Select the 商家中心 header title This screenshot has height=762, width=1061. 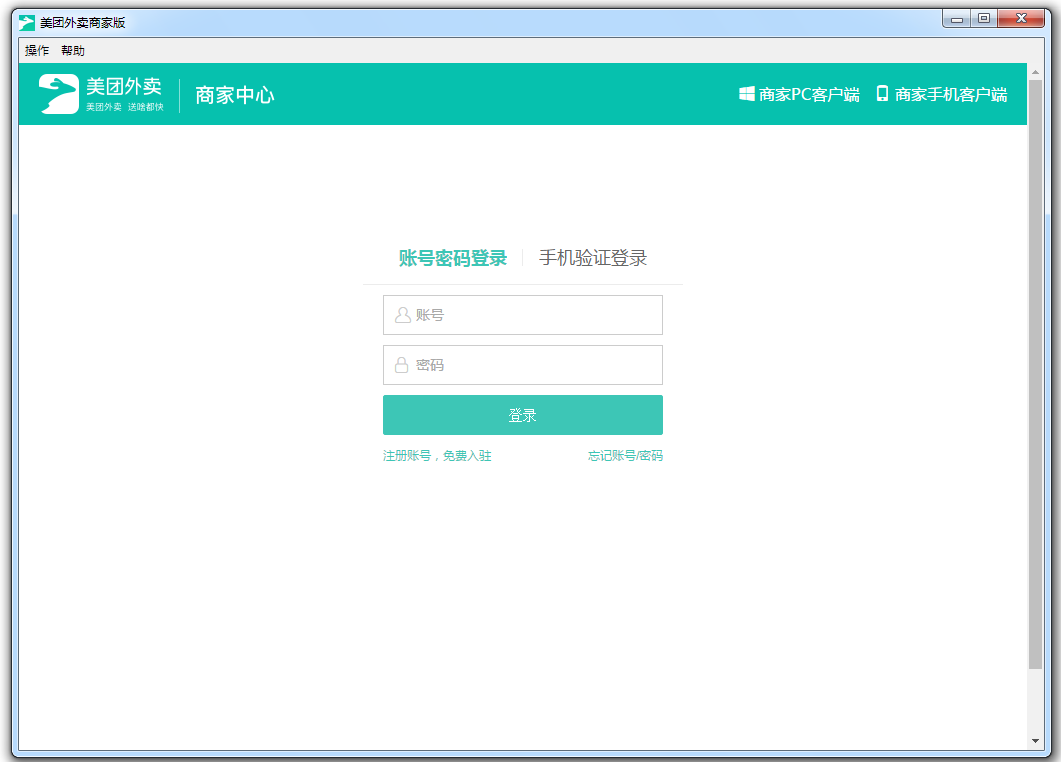tap(235, 95)
